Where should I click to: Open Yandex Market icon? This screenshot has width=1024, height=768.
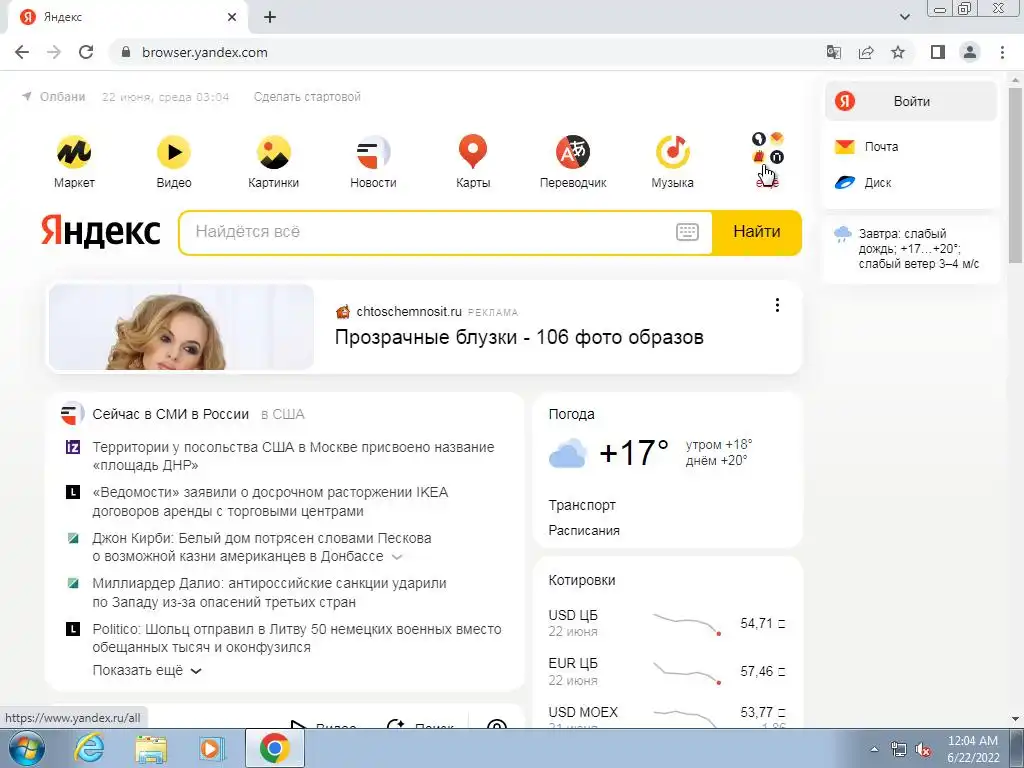click(74, 152)
